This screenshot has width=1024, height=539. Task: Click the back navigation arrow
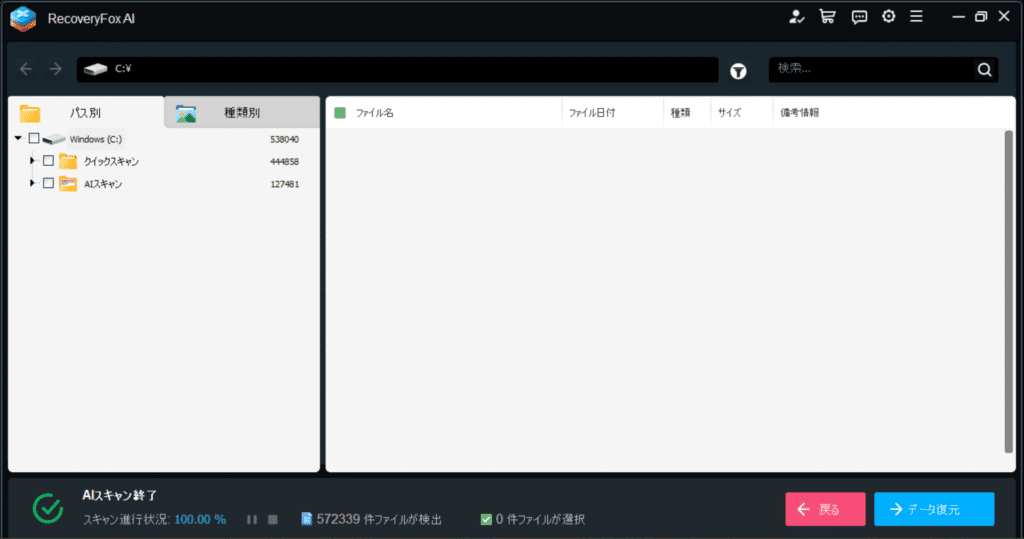point(26,69)
